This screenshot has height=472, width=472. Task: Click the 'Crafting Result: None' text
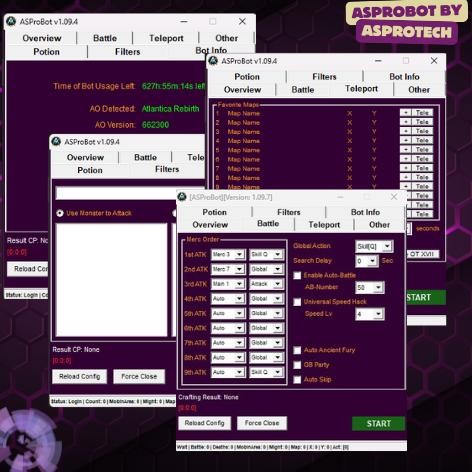(208, 397)
